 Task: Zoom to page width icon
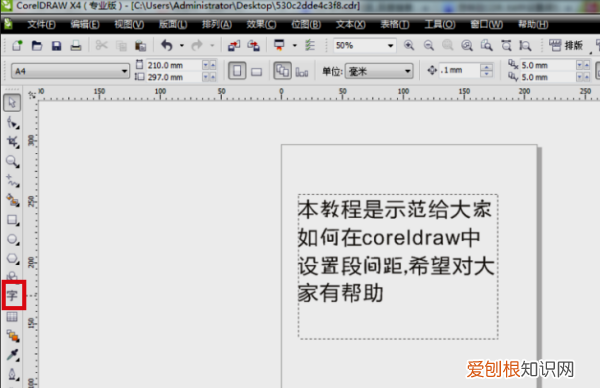[506, 46]
